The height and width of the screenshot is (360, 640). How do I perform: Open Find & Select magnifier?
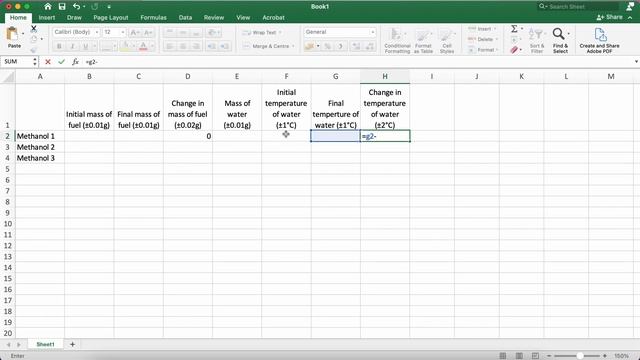tap(560, 40)
